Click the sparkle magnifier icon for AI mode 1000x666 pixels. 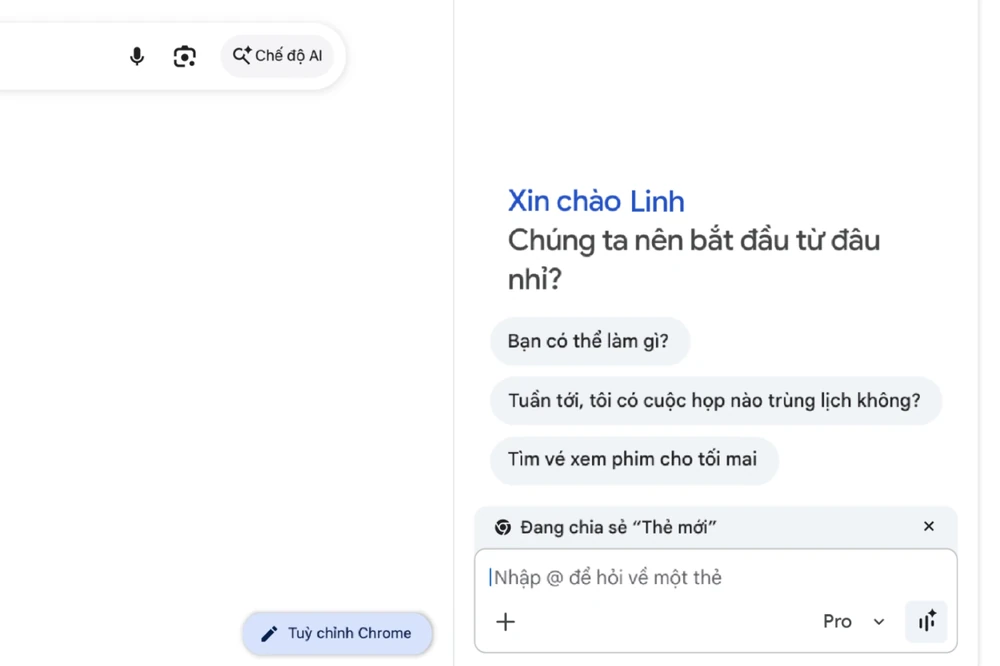click(242, 56)
